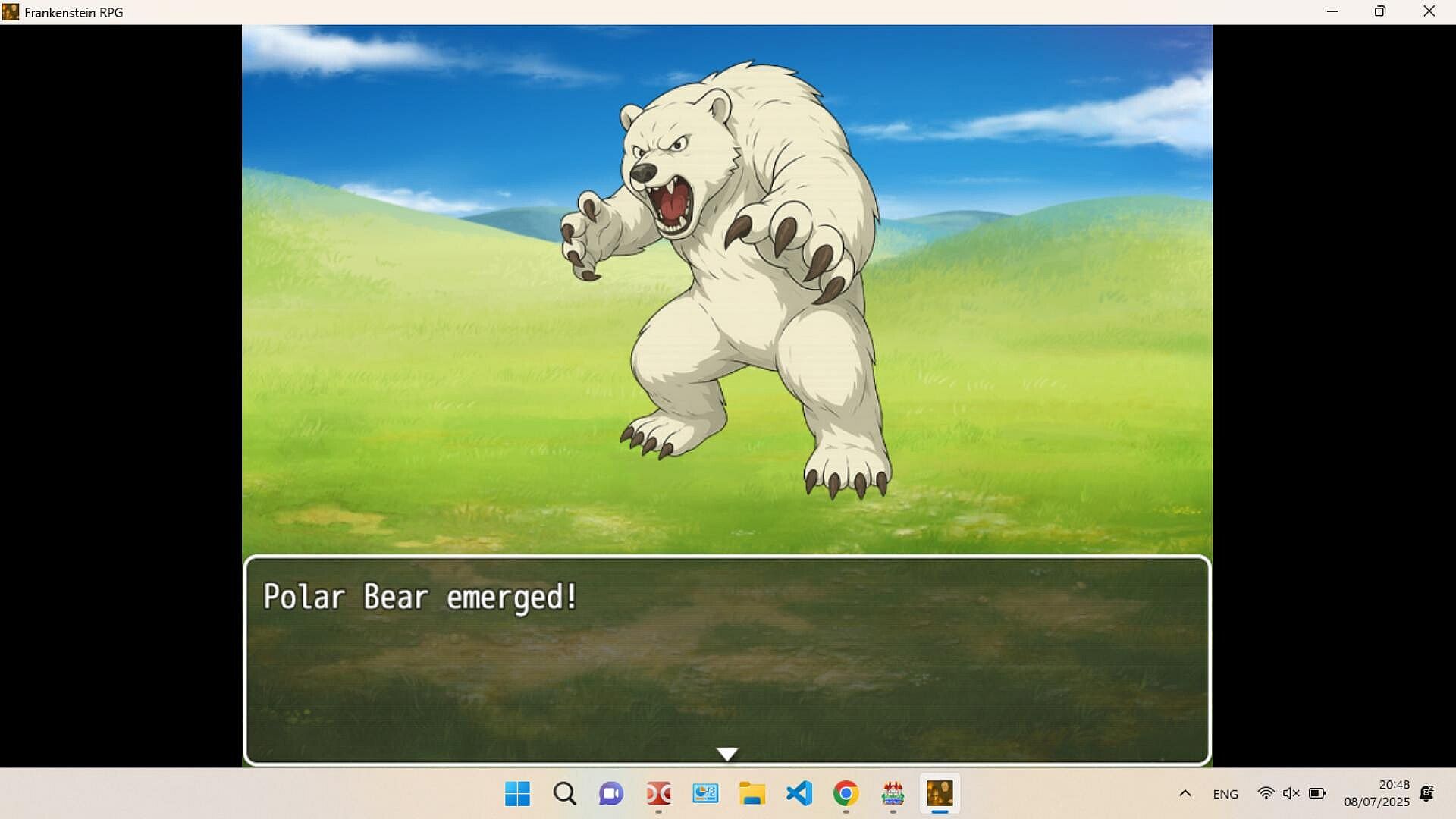1456x819 pixels.
Task: Switch to Google Chrome
Action: coord(846,794)
